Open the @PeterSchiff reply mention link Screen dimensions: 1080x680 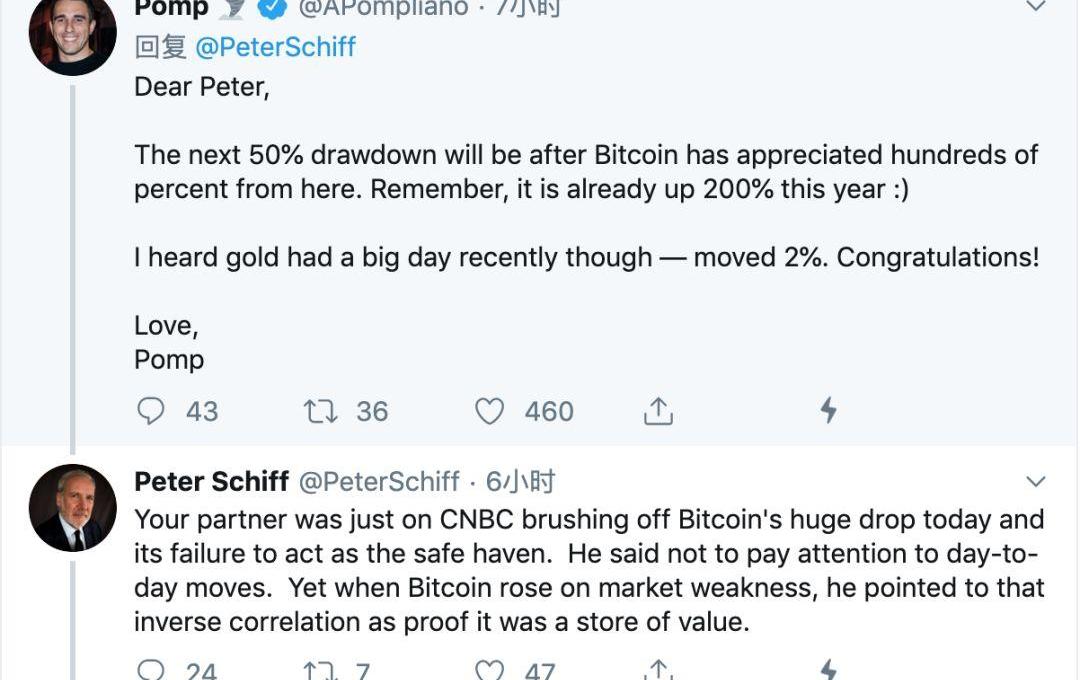(x=276, y=47)
